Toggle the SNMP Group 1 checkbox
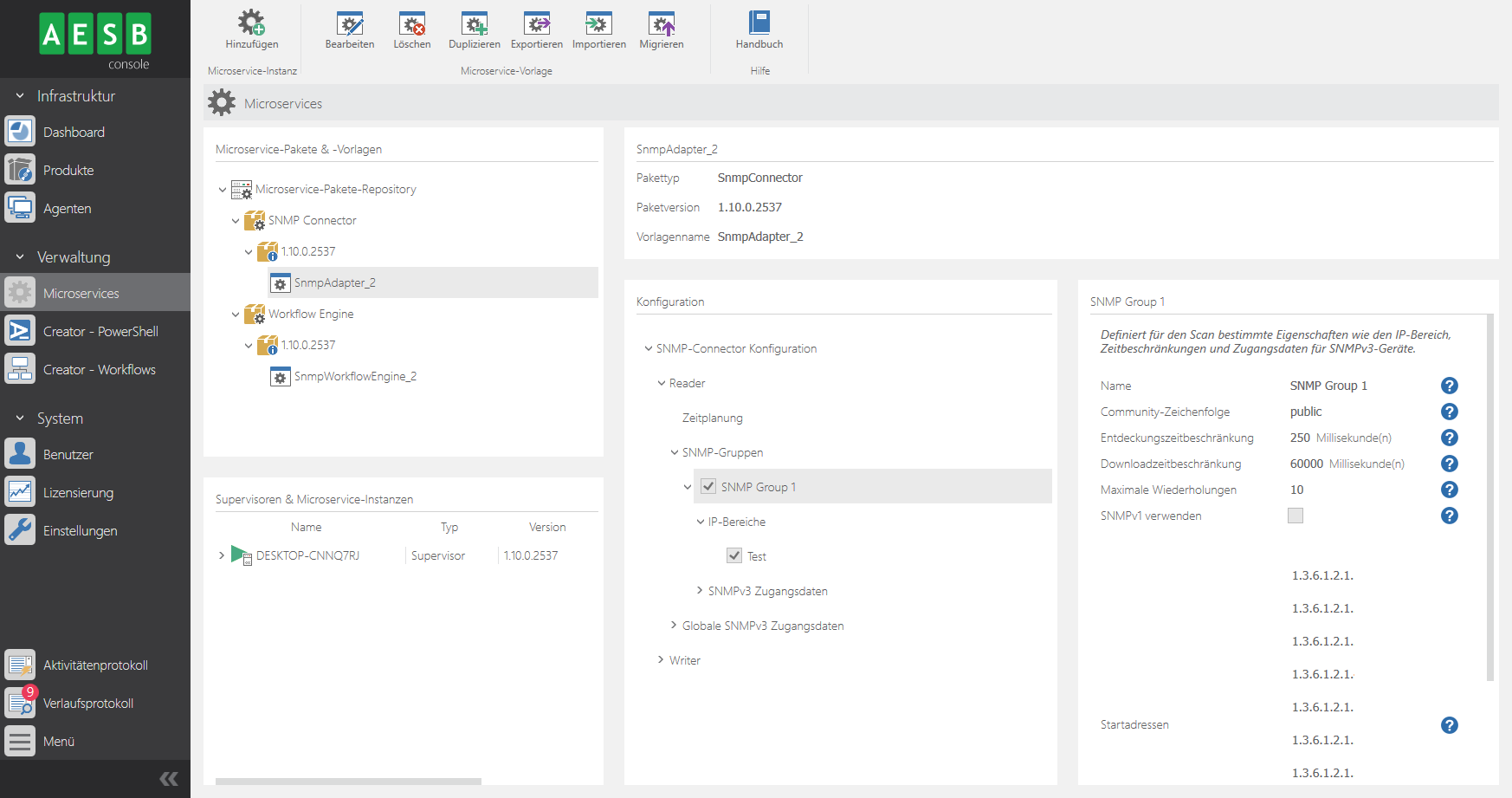This screenshot has height=798, width=1512. click(708, 487)
